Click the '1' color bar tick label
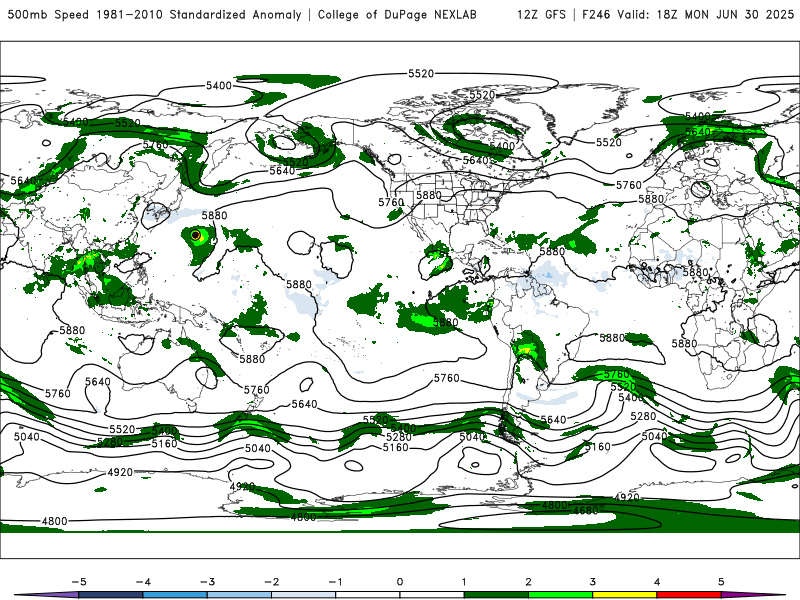Screen dimensions: 800x600 click(x=464, y=582)
